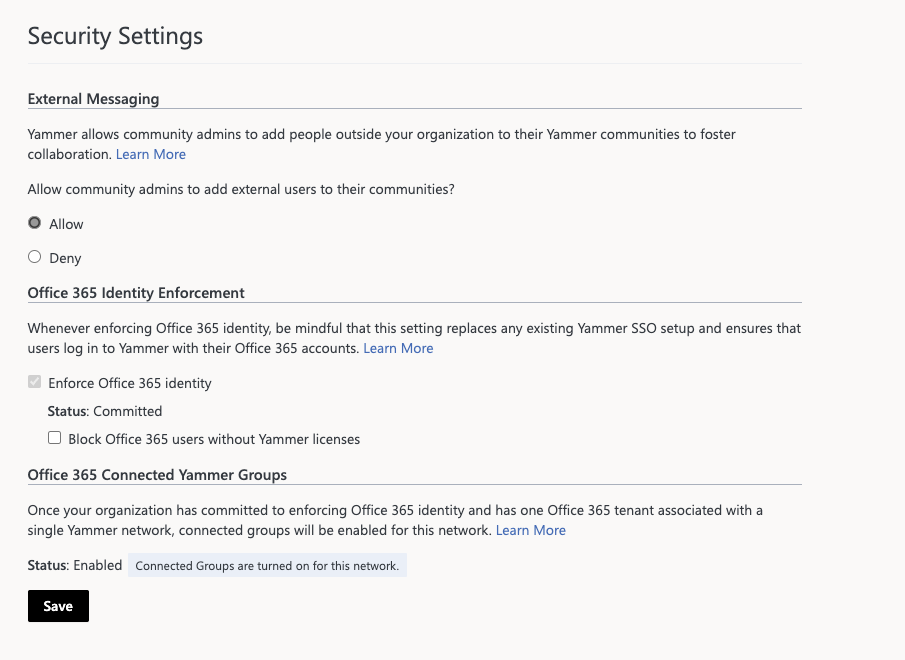
Task: Select the Deny radio button
Action: [x=35, y=257]
